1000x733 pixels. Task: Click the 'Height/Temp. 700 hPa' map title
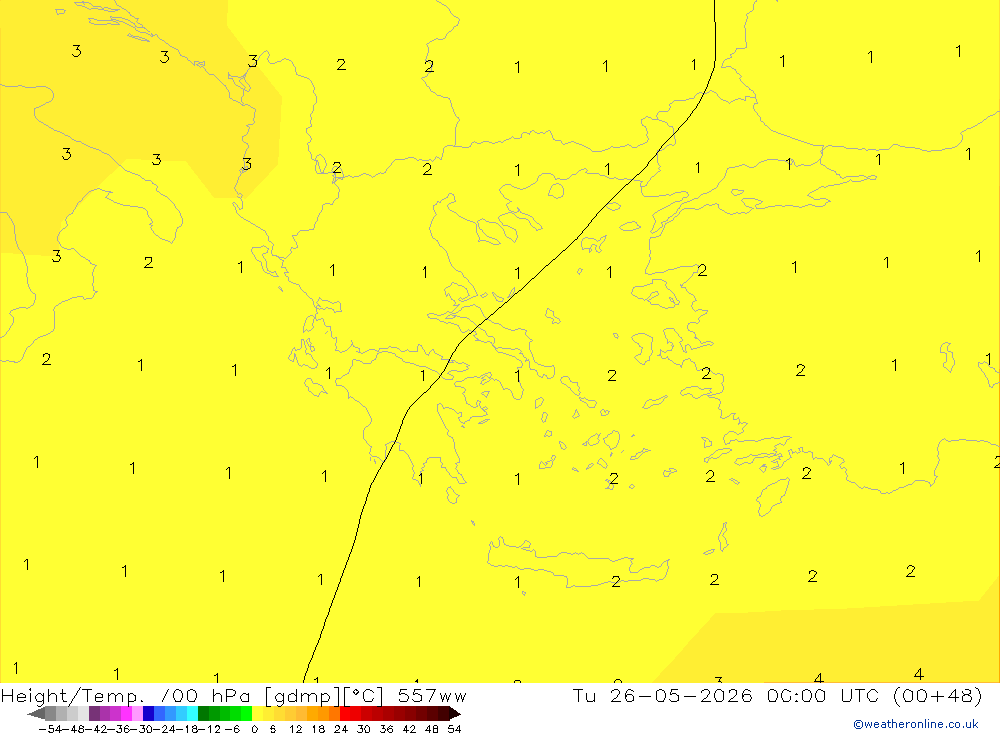click(x=126, y=696)
